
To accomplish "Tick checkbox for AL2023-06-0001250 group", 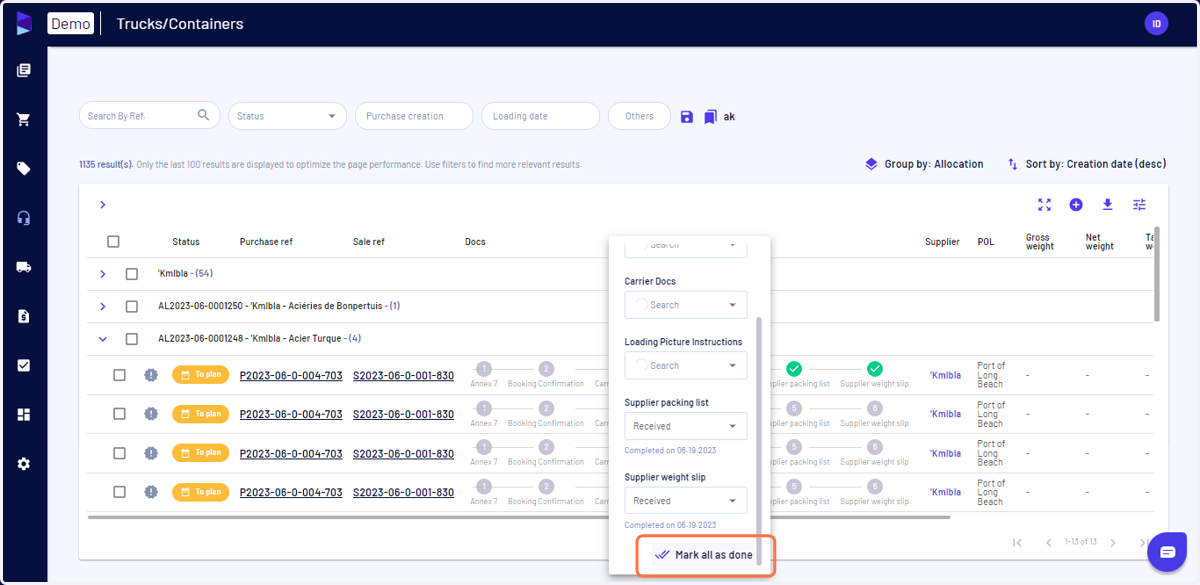I will [132, 306].
